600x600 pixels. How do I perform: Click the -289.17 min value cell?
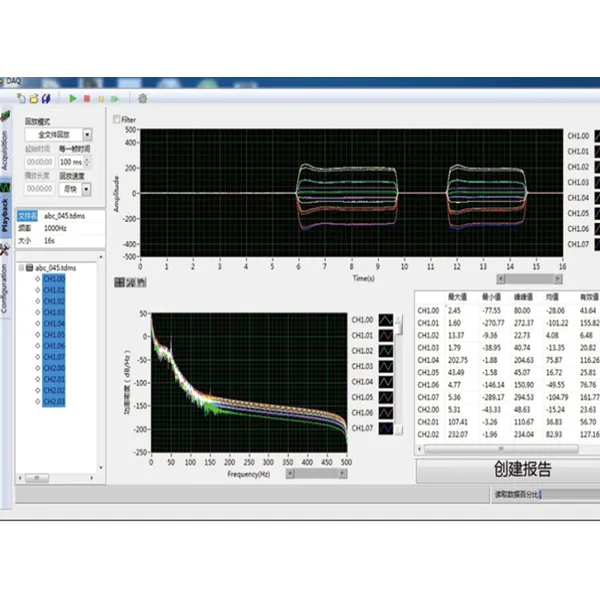pos(493,397)
